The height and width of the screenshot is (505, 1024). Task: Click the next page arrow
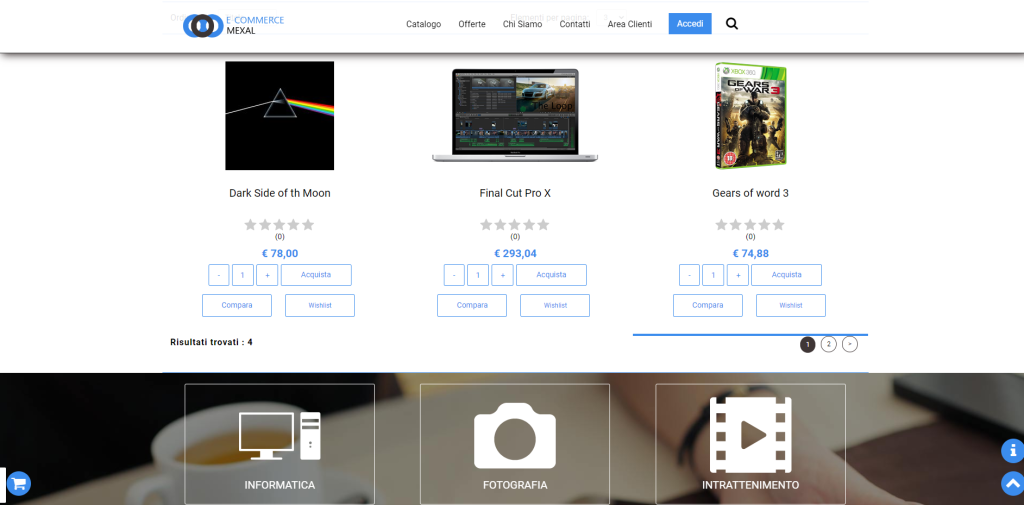850,344
